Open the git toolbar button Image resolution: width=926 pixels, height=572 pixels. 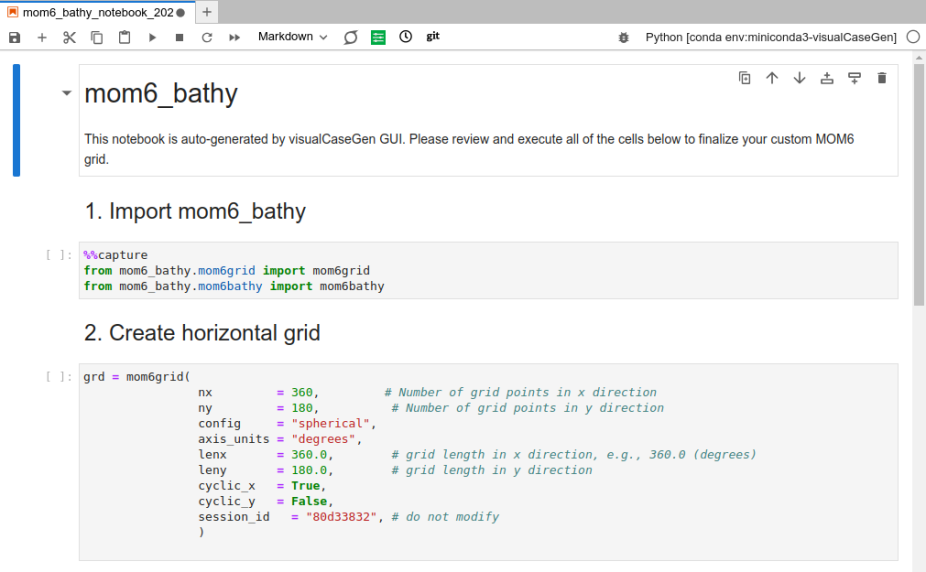[433, 36]
